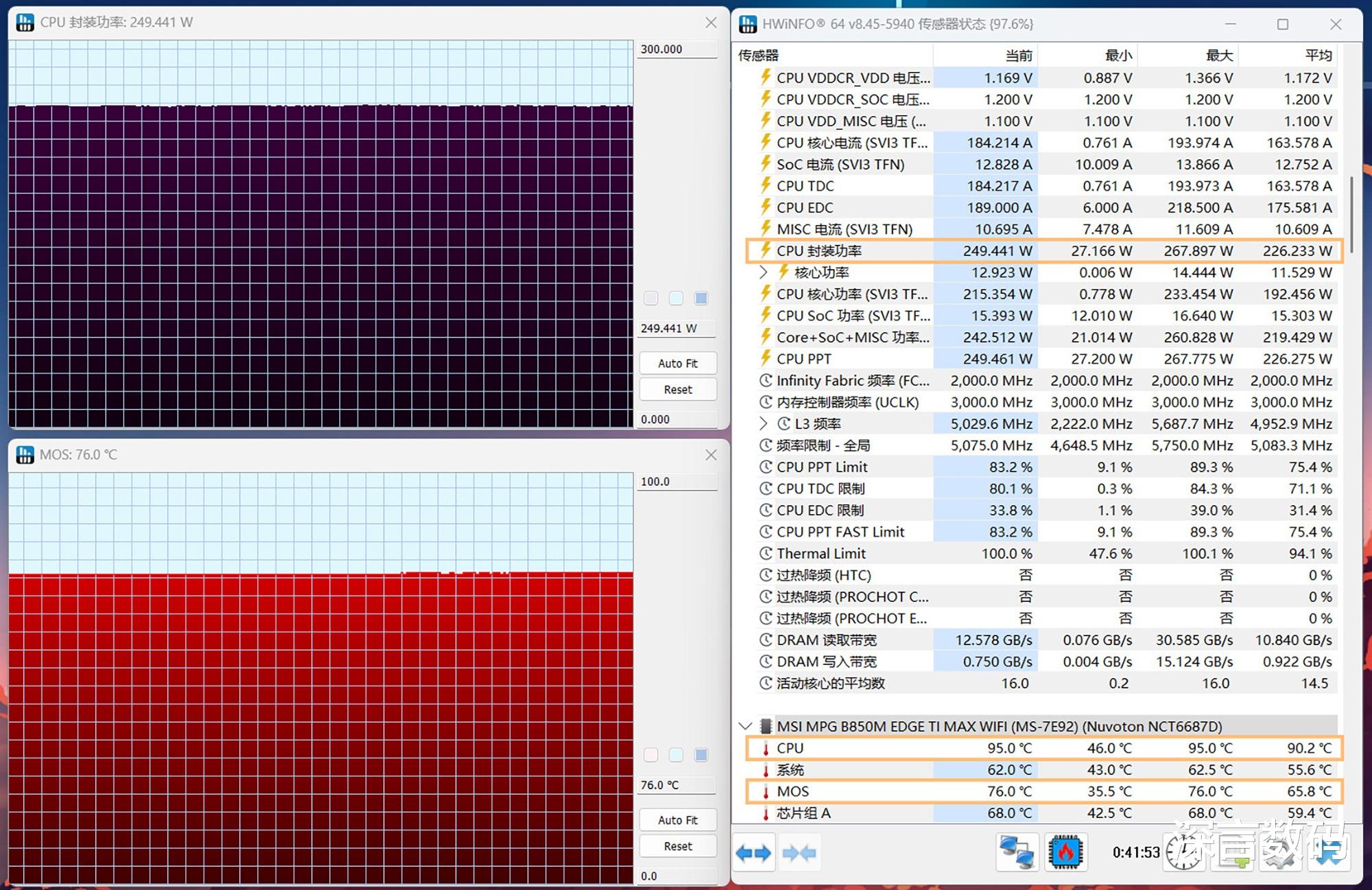The image size is (1372, 890).
Task: Click the HWiNFO logo in sensor window title
Action: [748, 24]
